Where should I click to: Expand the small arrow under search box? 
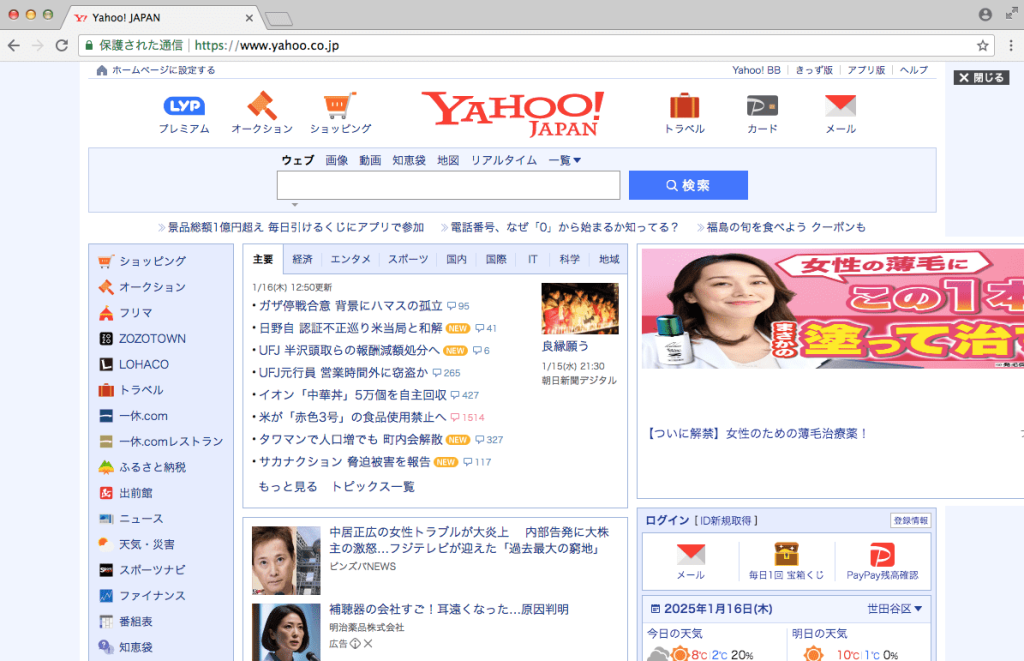tap(295, 205)
